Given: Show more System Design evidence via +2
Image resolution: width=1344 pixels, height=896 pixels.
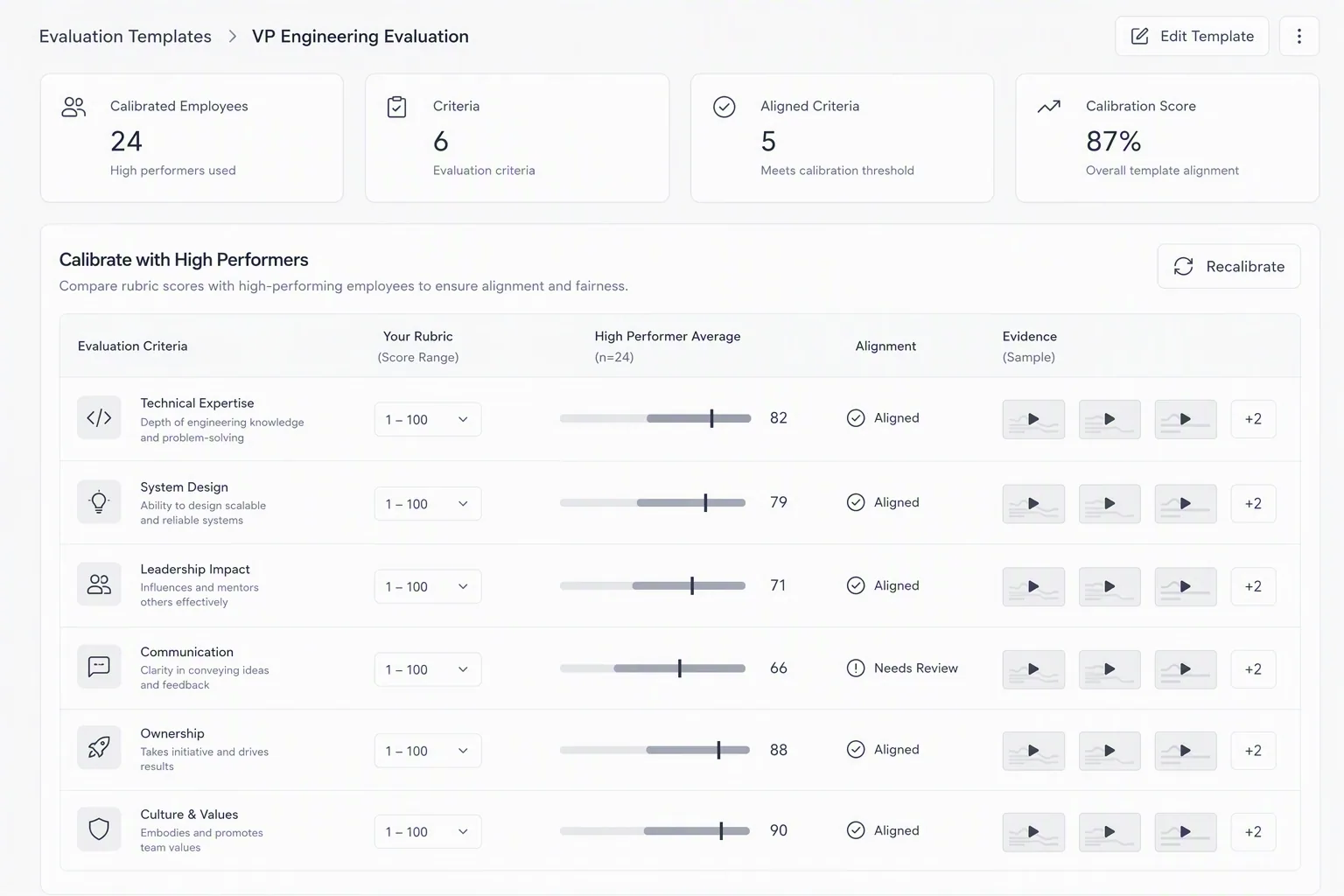Looking at the screenshot, I should coord(1253,504).
